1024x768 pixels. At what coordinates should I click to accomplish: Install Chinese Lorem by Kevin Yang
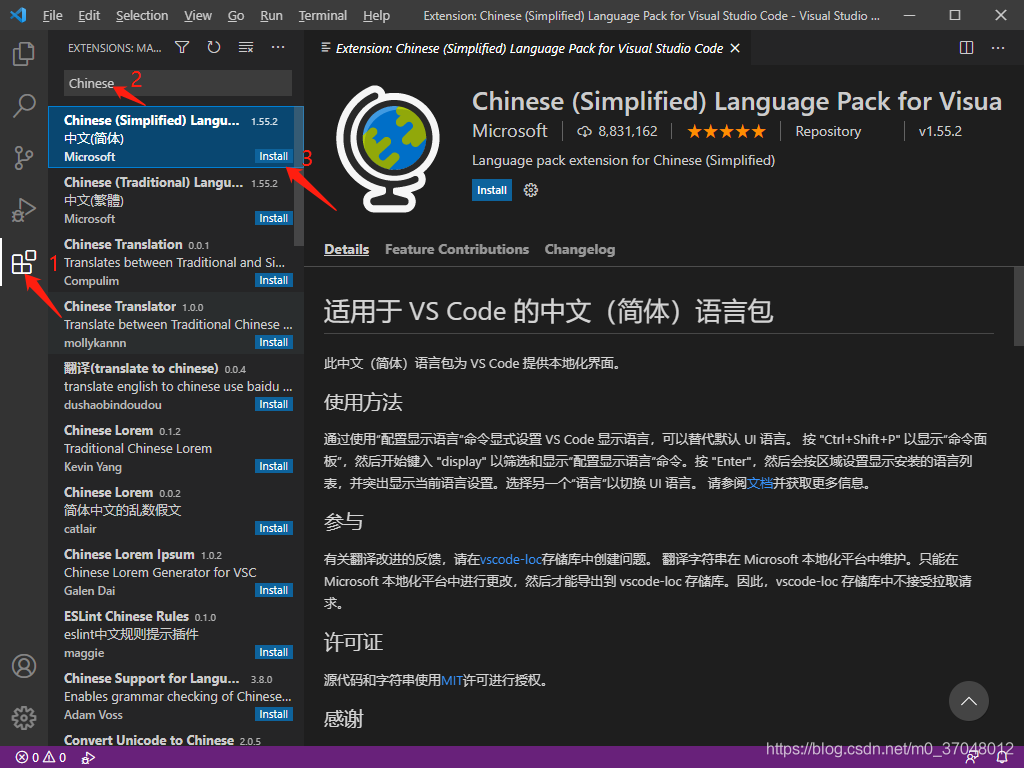click(273, 466)
